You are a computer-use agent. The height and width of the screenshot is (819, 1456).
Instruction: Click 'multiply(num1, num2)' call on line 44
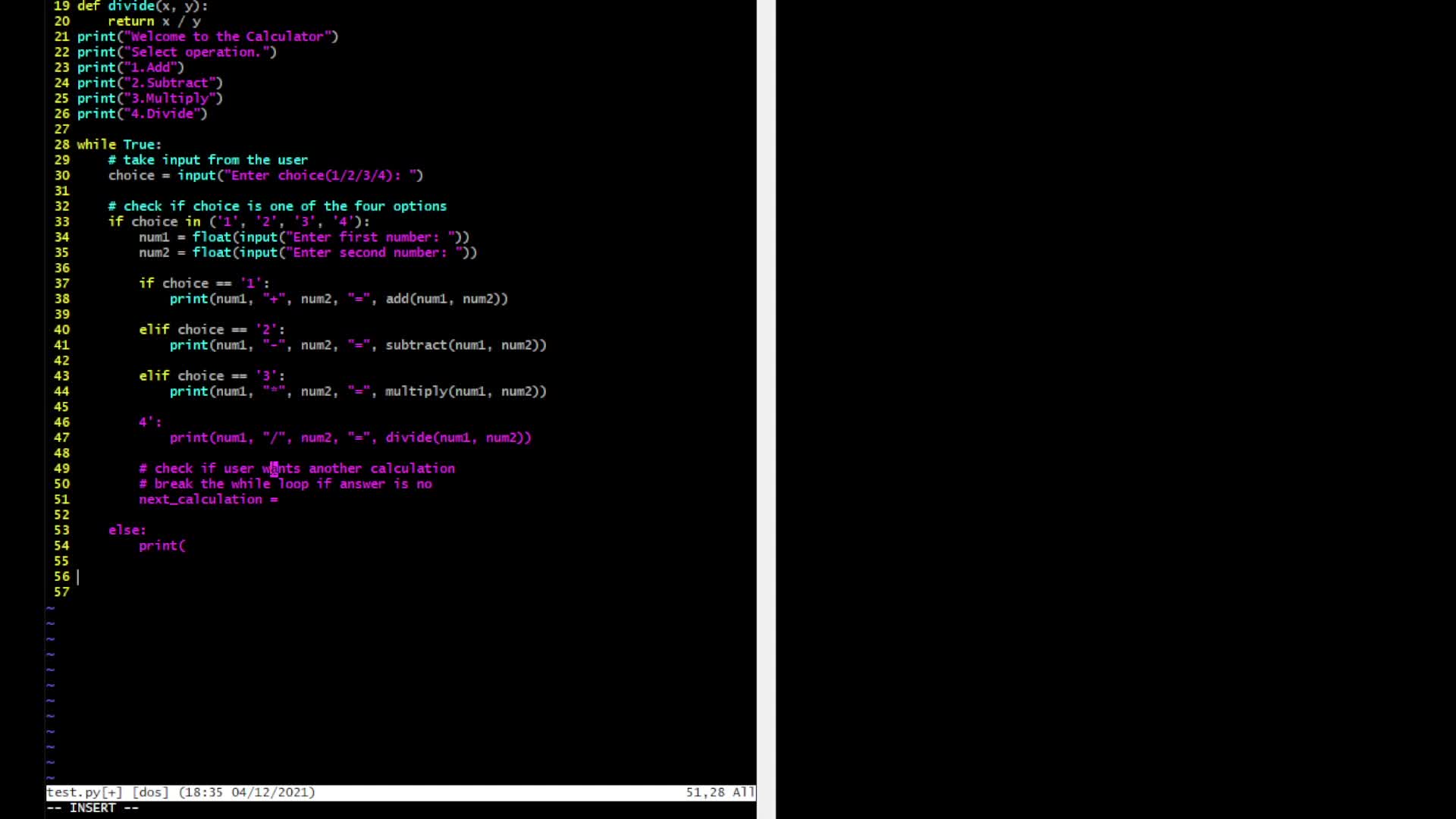tap(464, 391)
